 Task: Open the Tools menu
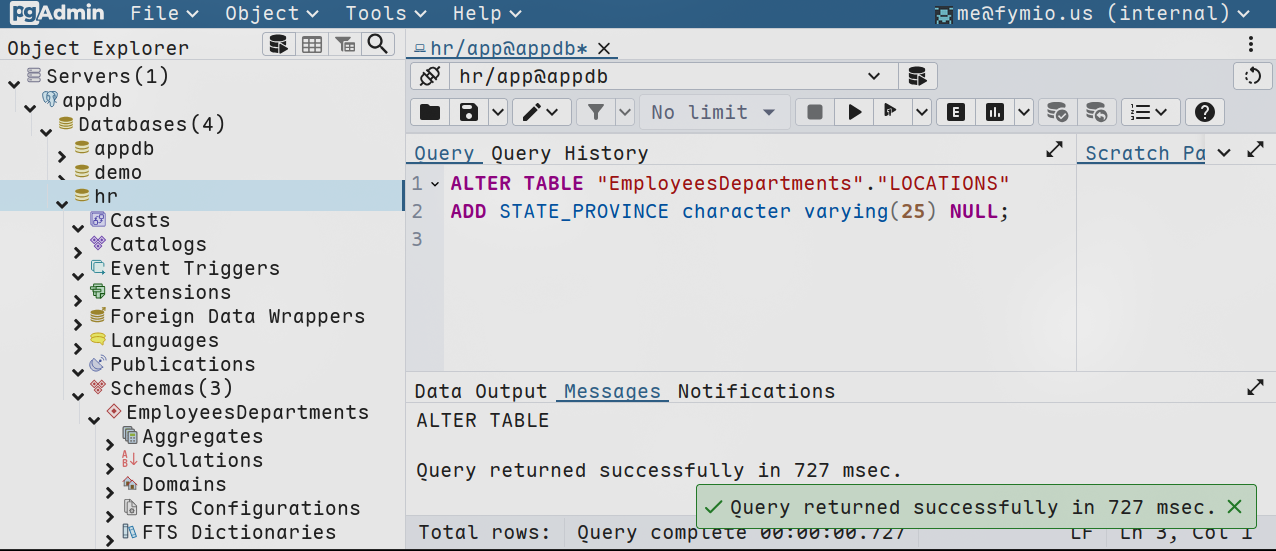383,13
